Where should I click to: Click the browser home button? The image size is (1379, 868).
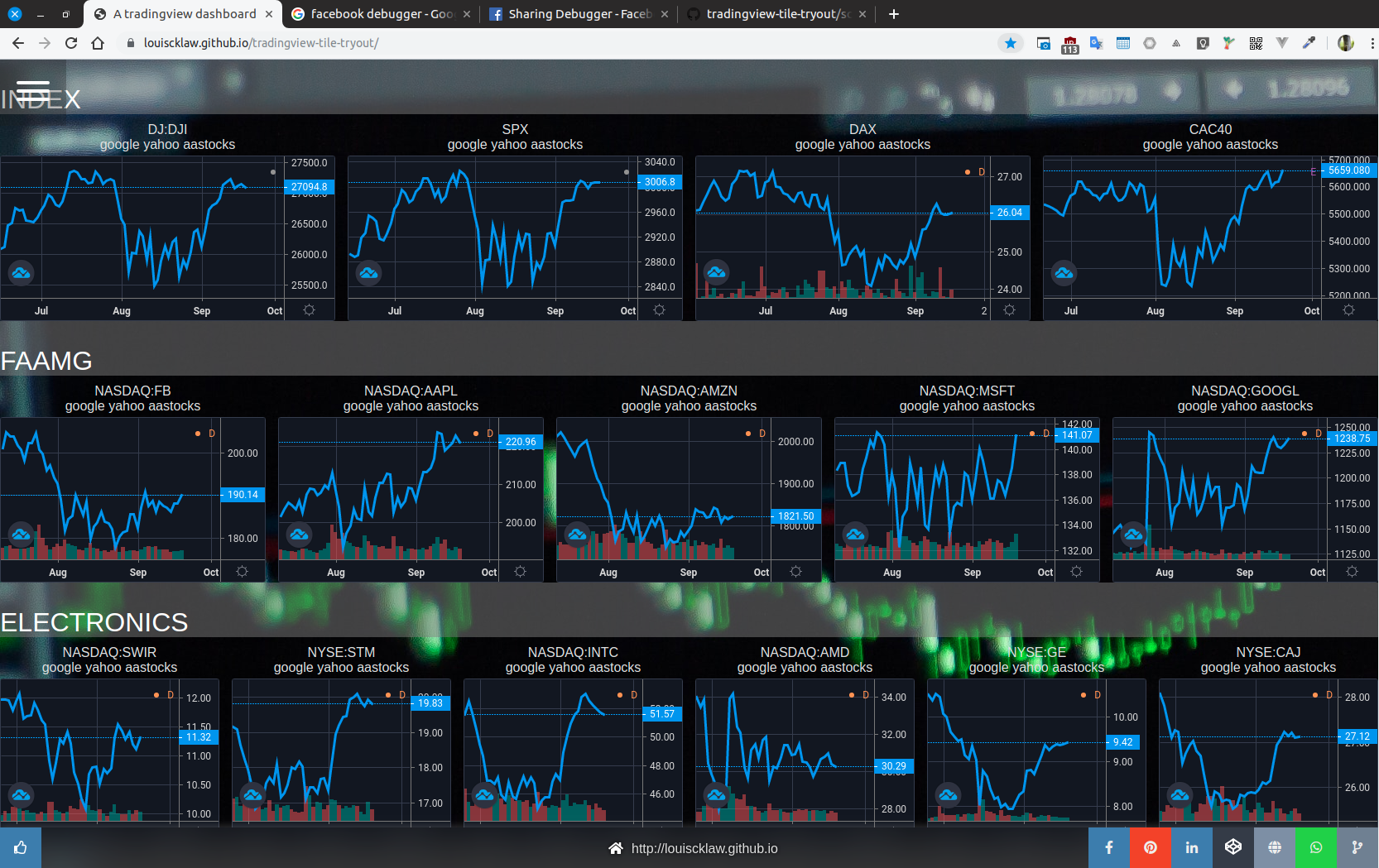click(x=98, y=43)
